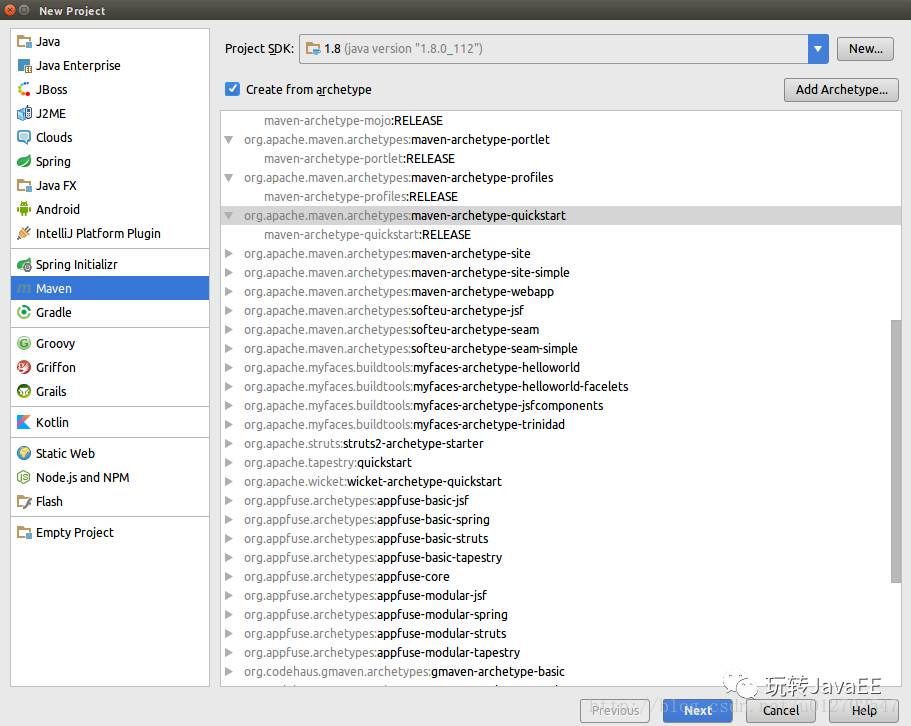Click the Node.js and NPM icon
This screenshot has width=911, height=726.
[x=24, y=477]
